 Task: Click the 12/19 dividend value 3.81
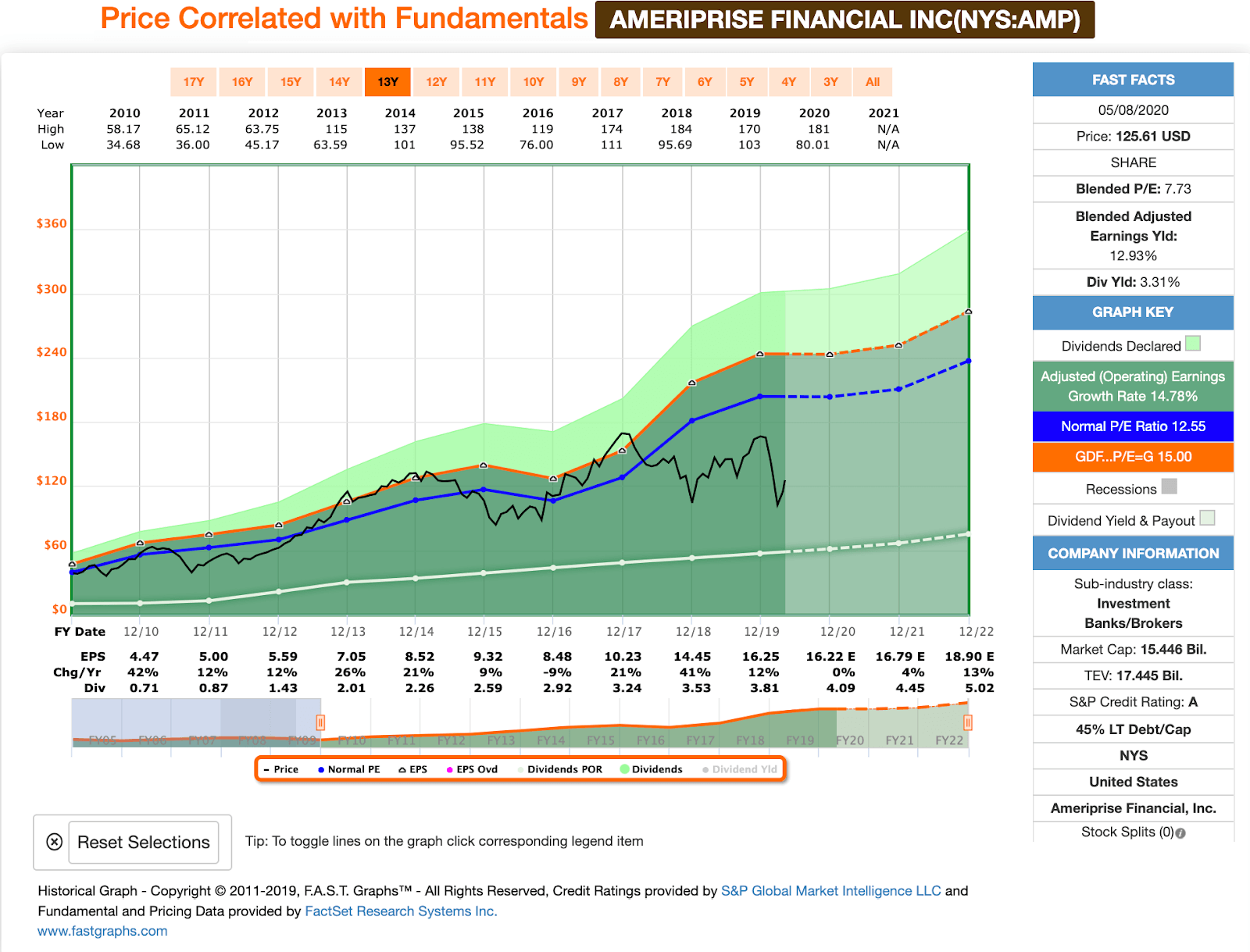[x=765, y=688]
